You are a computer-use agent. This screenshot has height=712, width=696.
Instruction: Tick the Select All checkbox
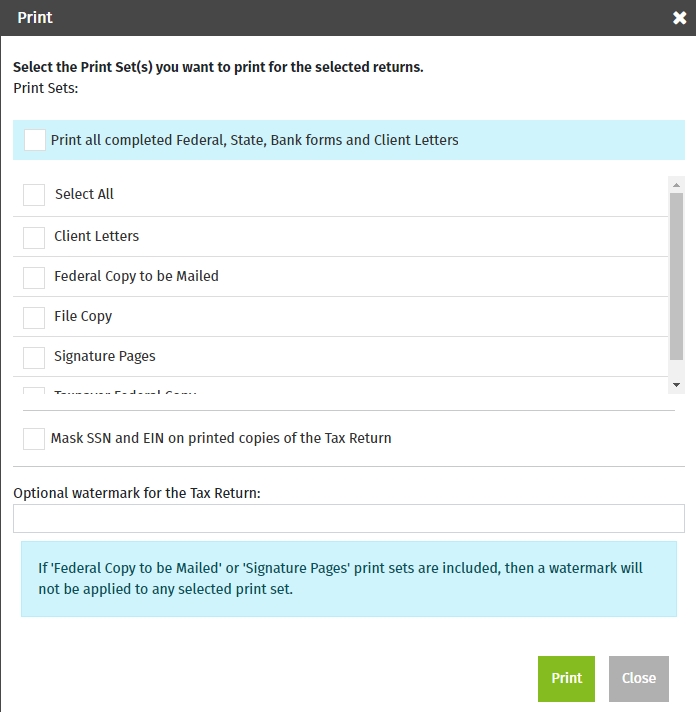click(x=34, y=194)
